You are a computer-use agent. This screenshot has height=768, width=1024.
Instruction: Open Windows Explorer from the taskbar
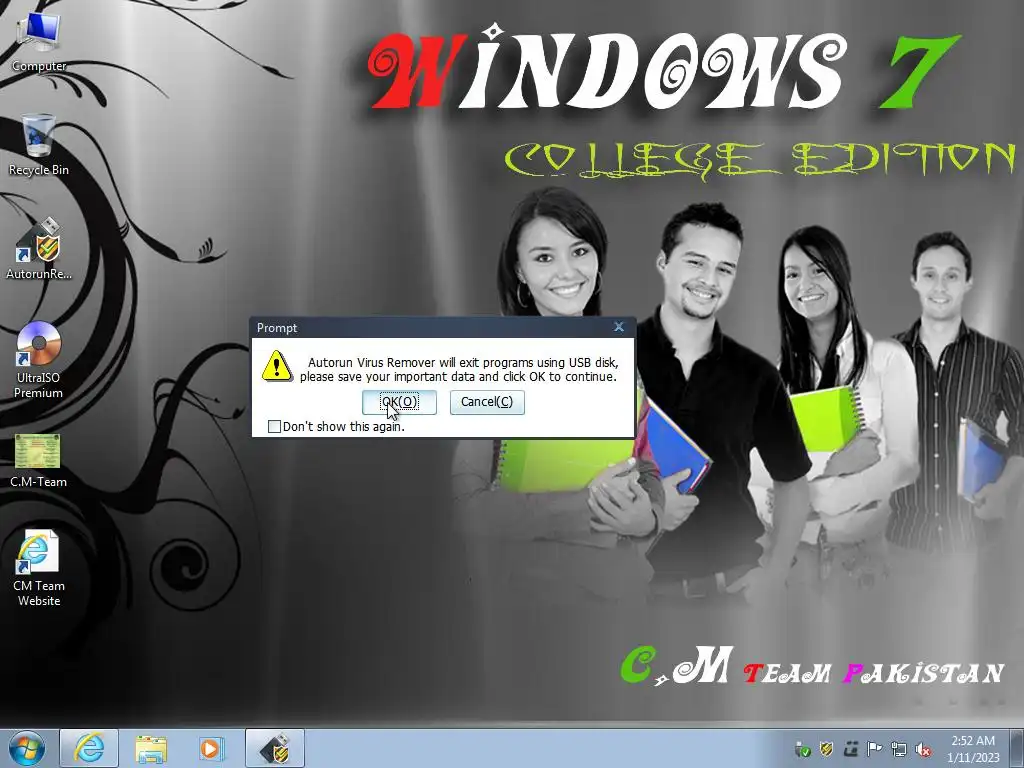pyautogui.click(x=151, y=748)
